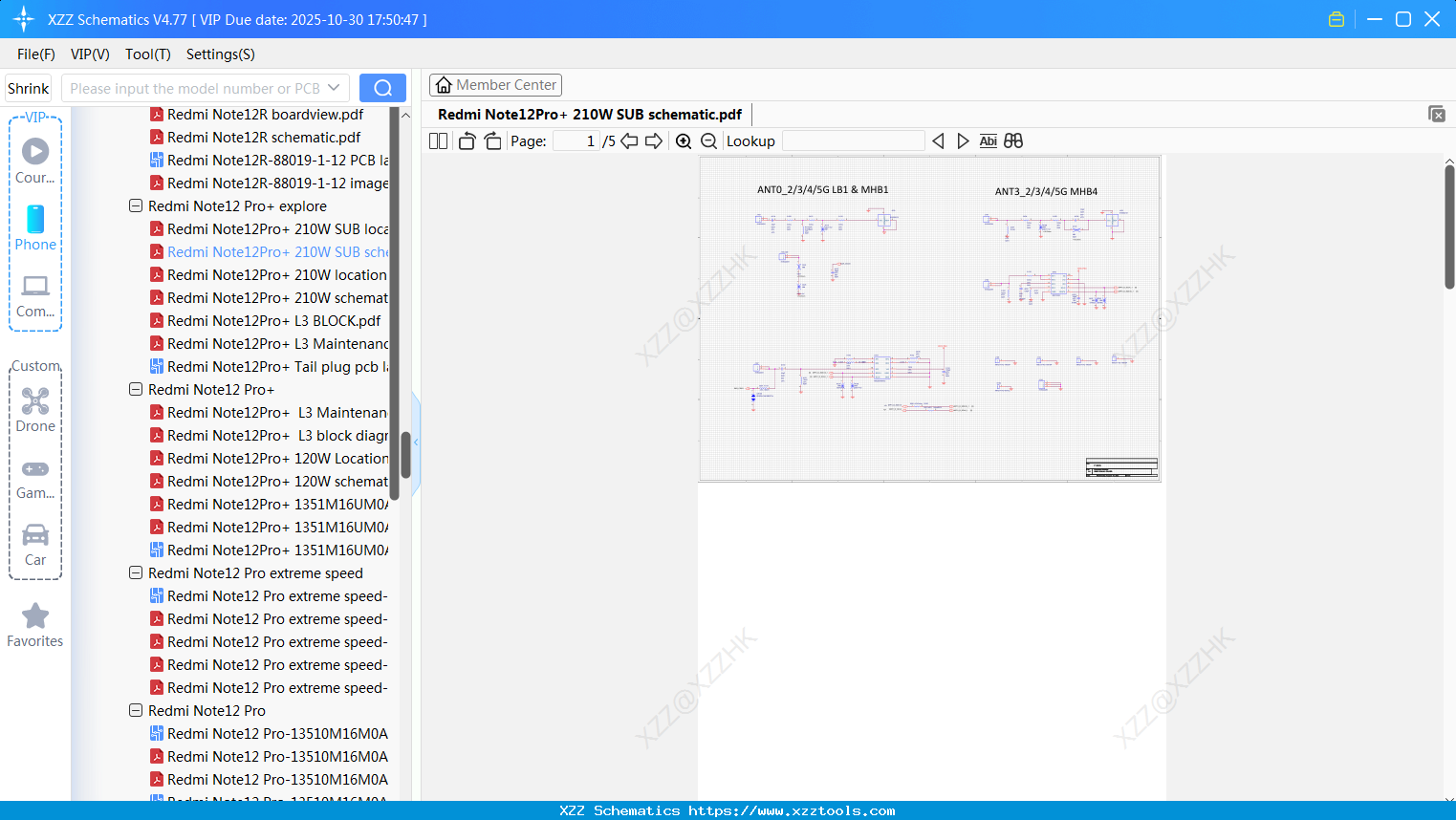Toggle whole-word match Abi icon
The height and width of the screenshot is (820, 1456).
[989, 141]
